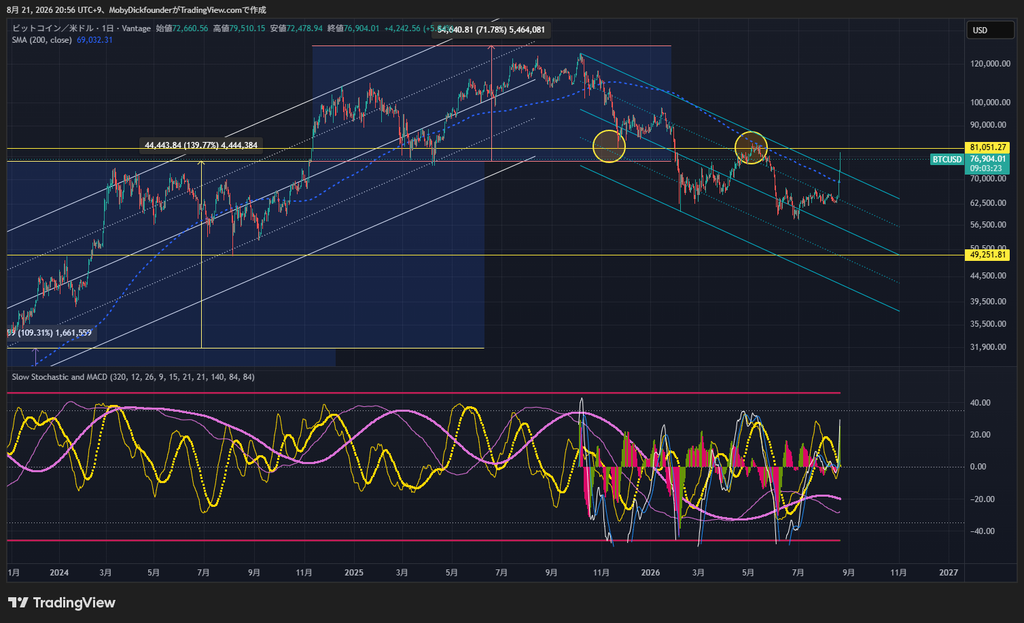Click the 44,443.84 (139.77%) measurement label

click(201, 145)
